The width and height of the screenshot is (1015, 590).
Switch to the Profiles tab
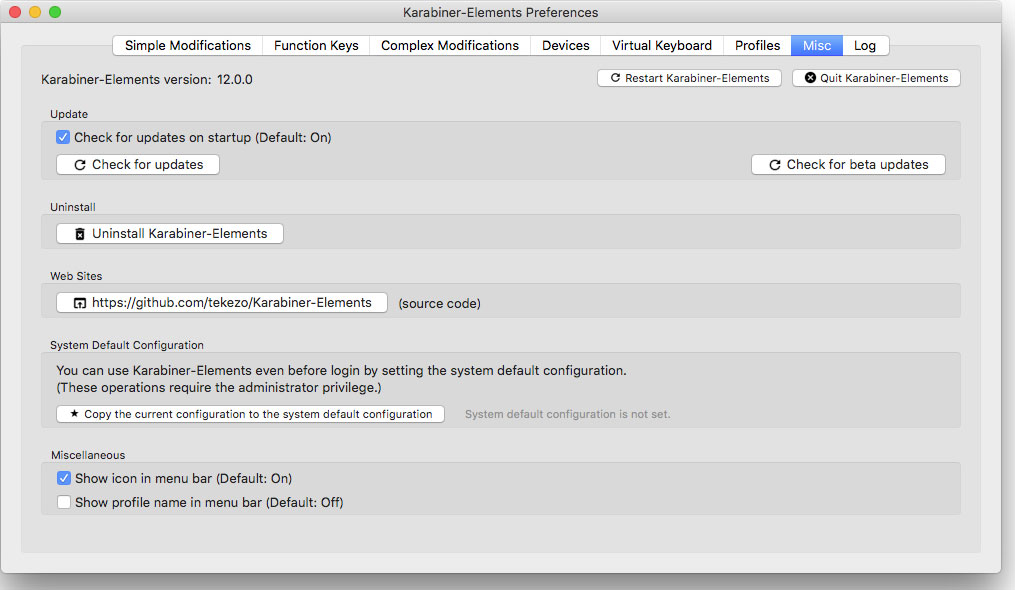757,45
